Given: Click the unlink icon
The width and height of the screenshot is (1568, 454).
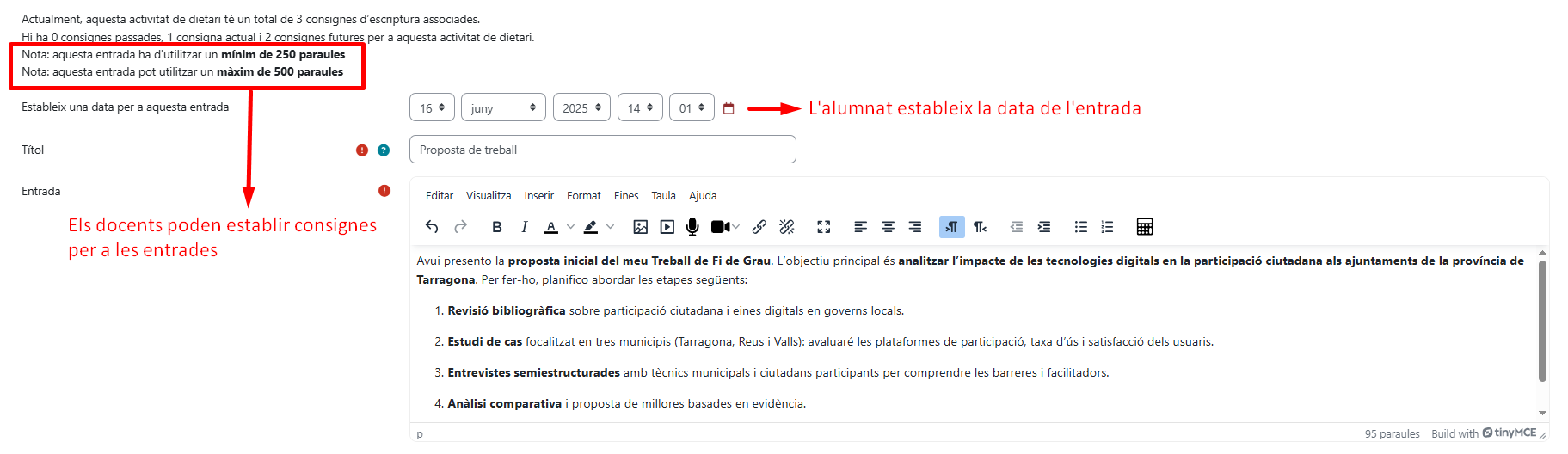Looking at the screenshot, I should 786,227.
